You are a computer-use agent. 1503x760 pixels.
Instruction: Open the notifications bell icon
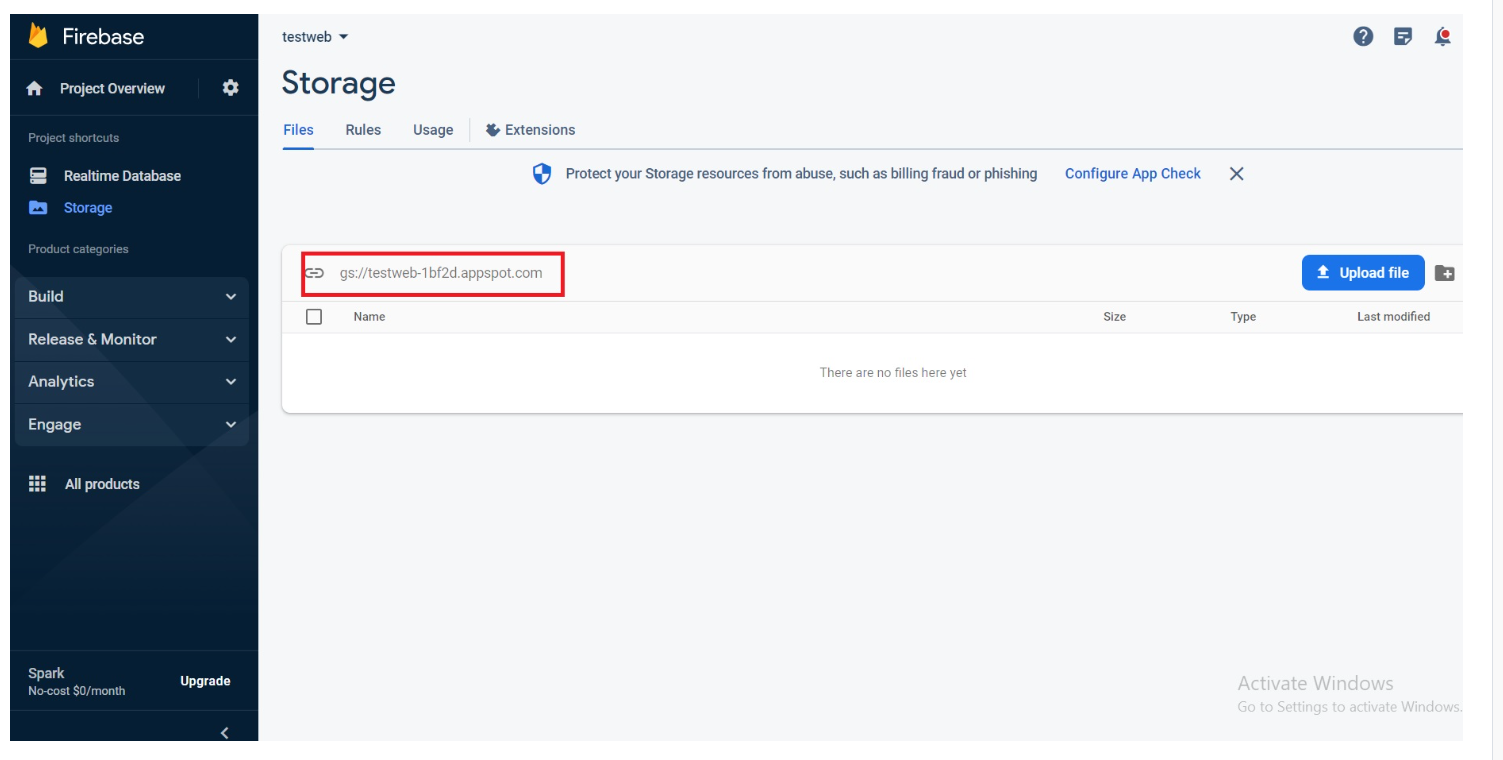click(1442, 37)
